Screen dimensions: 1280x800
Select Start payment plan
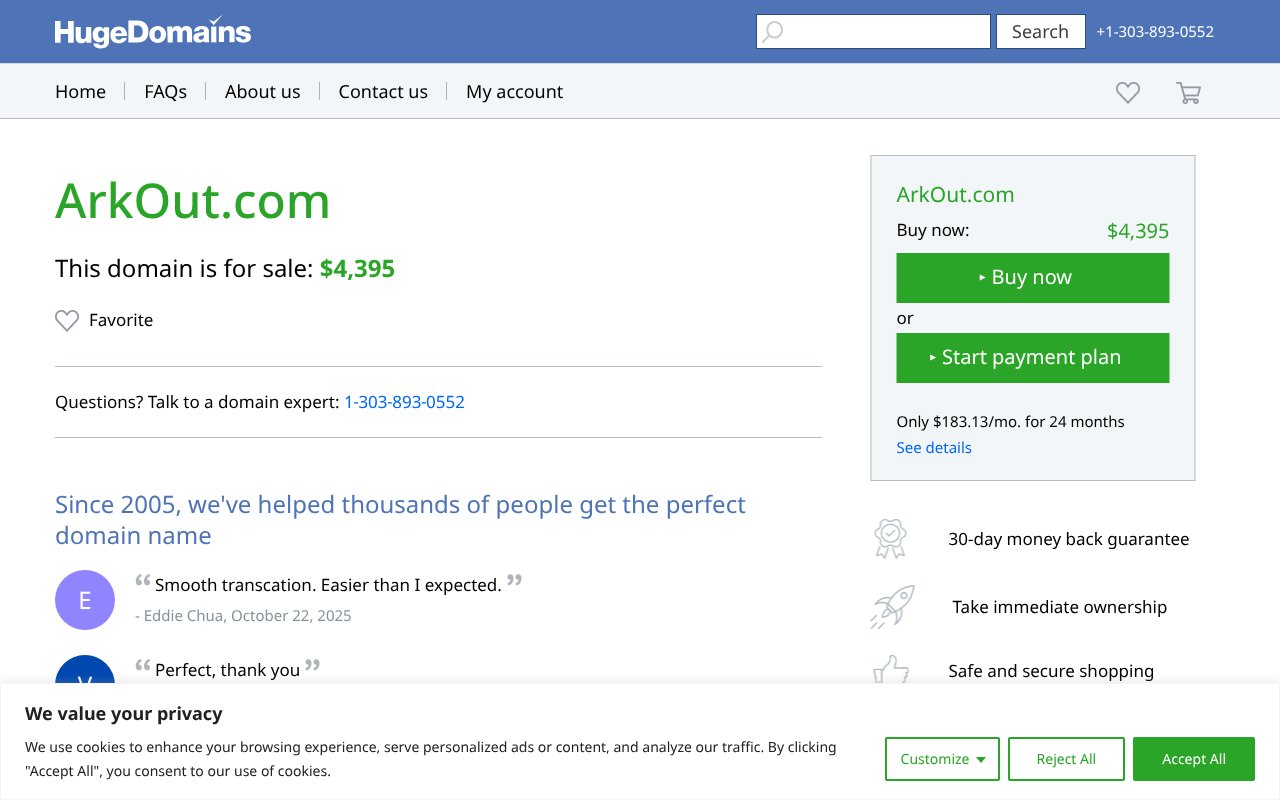(1032, 357)
